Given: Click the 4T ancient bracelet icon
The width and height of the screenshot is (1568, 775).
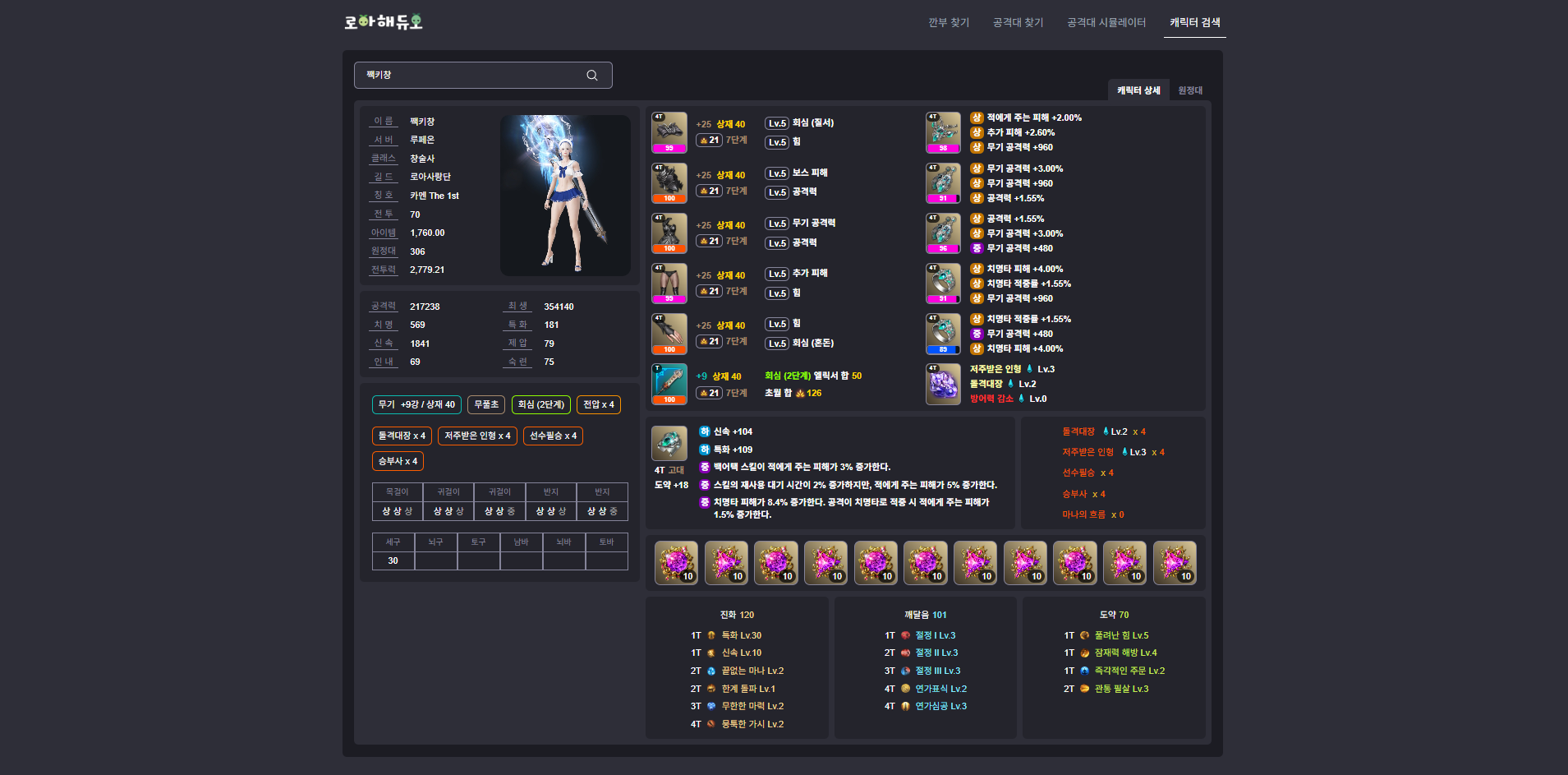Looking at the screenshot, I should coord(669,443).
